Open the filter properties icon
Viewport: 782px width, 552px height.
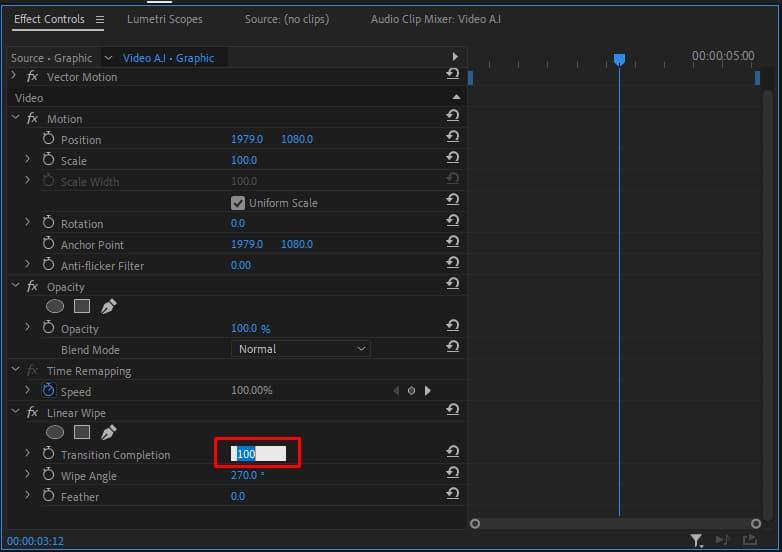coord(696,541)
